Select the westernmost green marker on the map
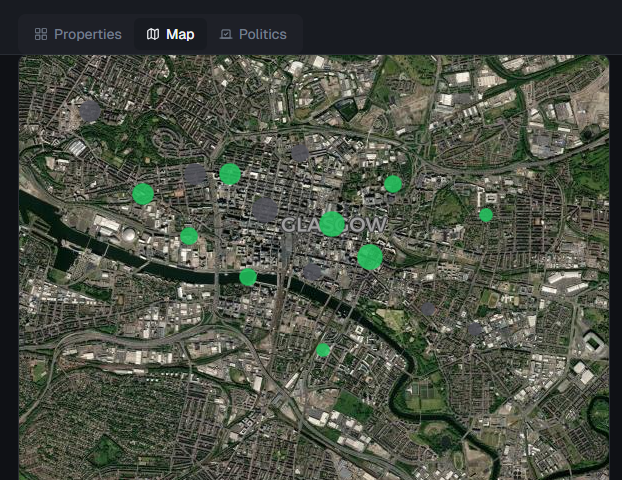The image size is (622, 480). point(143,194)
